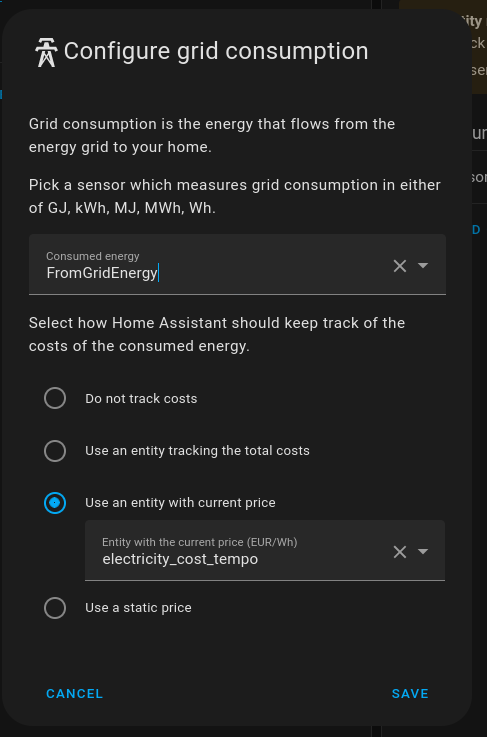The image size is (487, 737).
Task: Select the Do not track costs radio button
Action: click(55, 399)
